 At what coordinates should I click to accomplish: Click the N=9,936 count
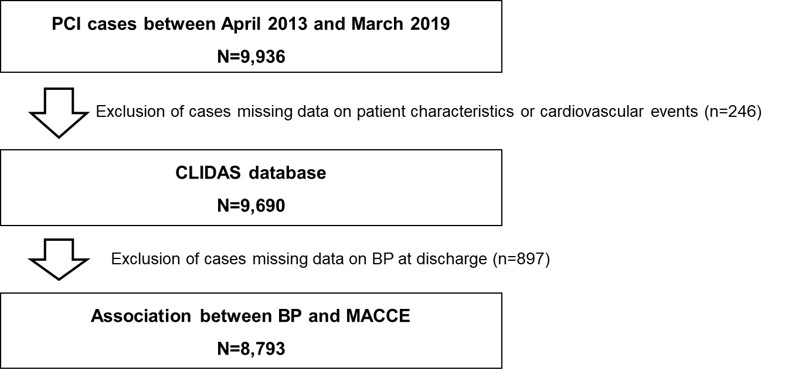coord(251,56)
